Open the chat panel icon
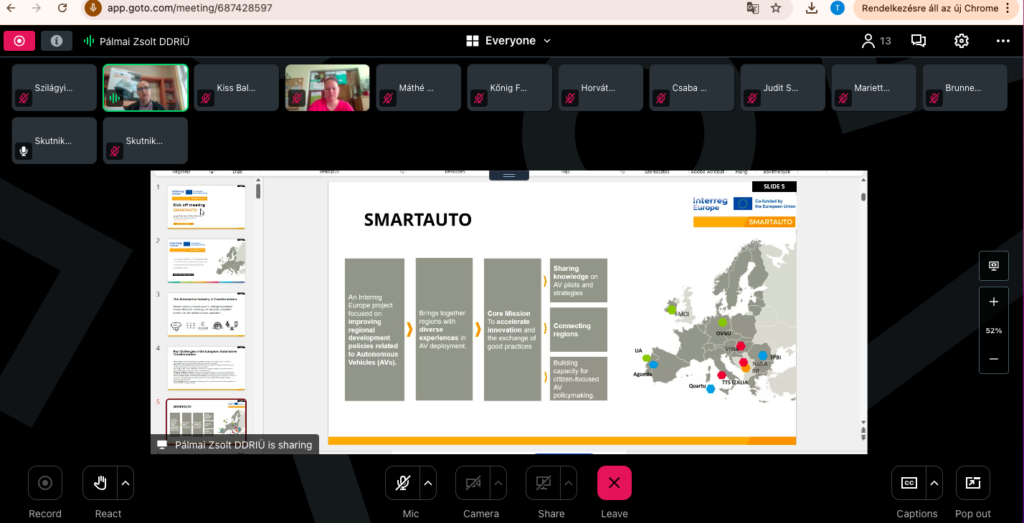This screenshot has width=1024, height=523. pyautogui.click(x=918, y=41)
